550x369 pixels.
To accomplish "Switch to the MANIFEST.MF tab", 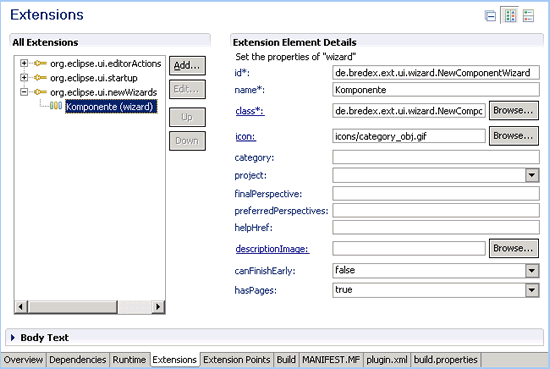I will click(331, 360).
